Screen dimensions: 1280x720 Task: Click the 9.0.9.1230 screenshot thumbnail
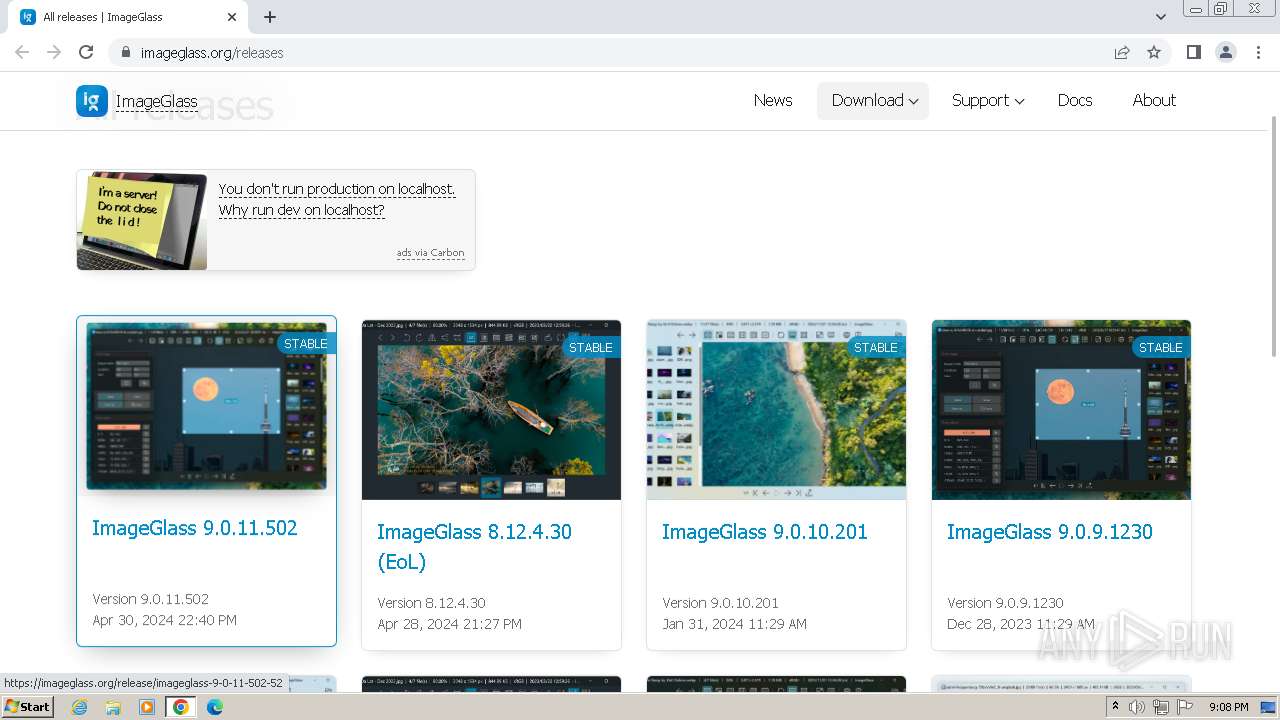click(x=1061, y=410)
